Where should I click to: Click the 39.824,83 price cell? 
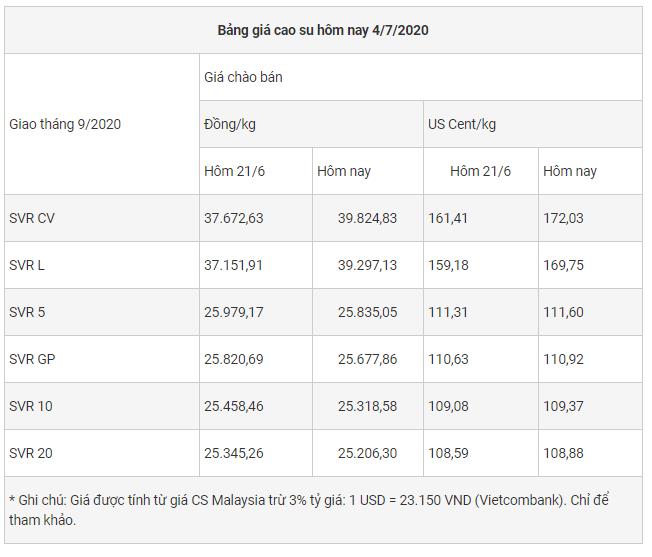(367, 218)
